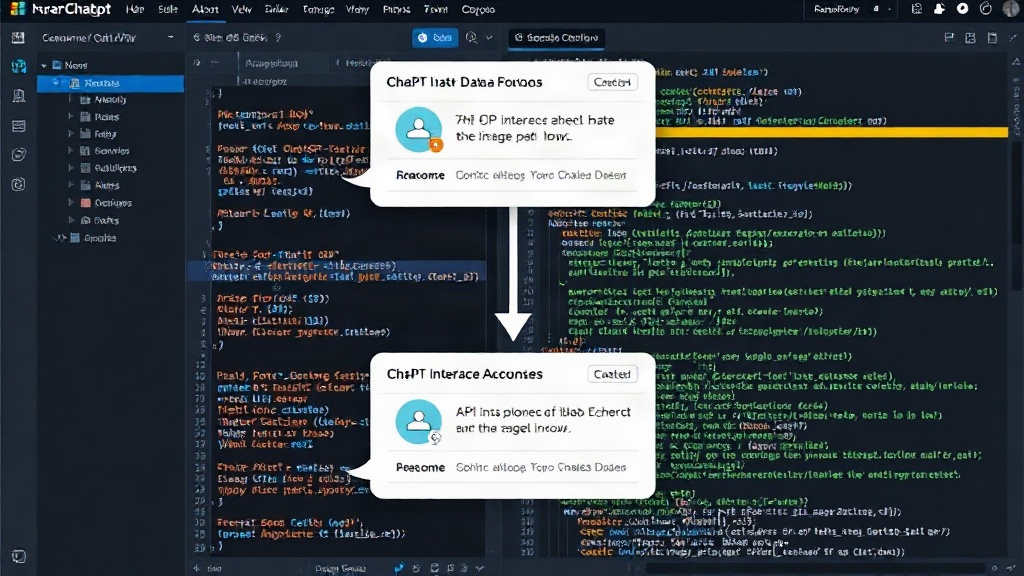Viewport: 1024px width, 576px height.
Task: Click the yellow highlighted line in right editor
Action: (831, 133)
